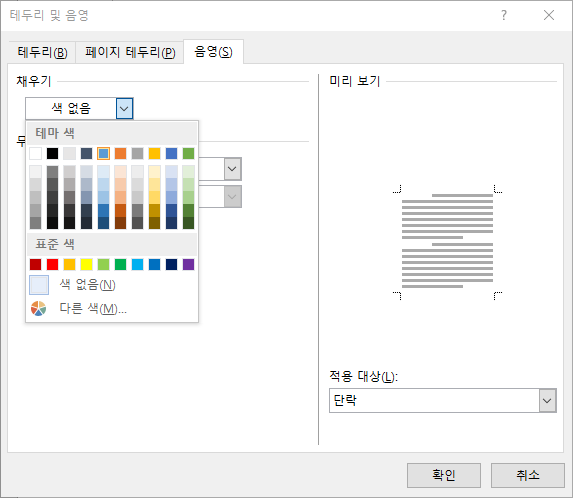Pick the lightest orange tint swatch
The image size is (573, 498).
coord(121,172)
